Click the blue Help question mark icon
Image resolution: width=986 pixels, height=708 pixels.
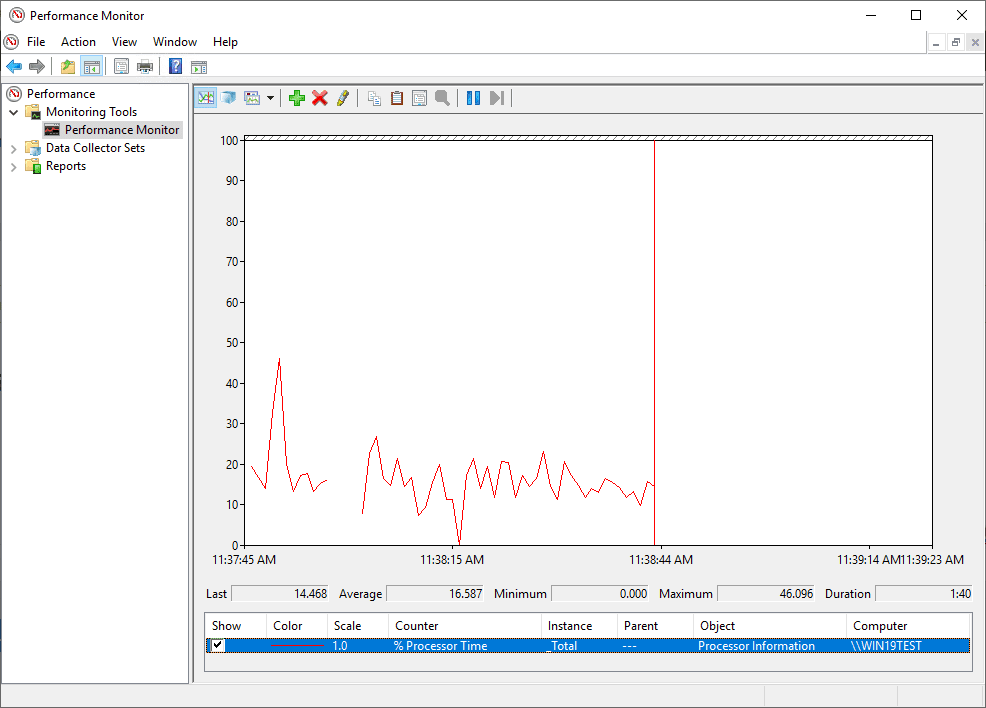175,67
